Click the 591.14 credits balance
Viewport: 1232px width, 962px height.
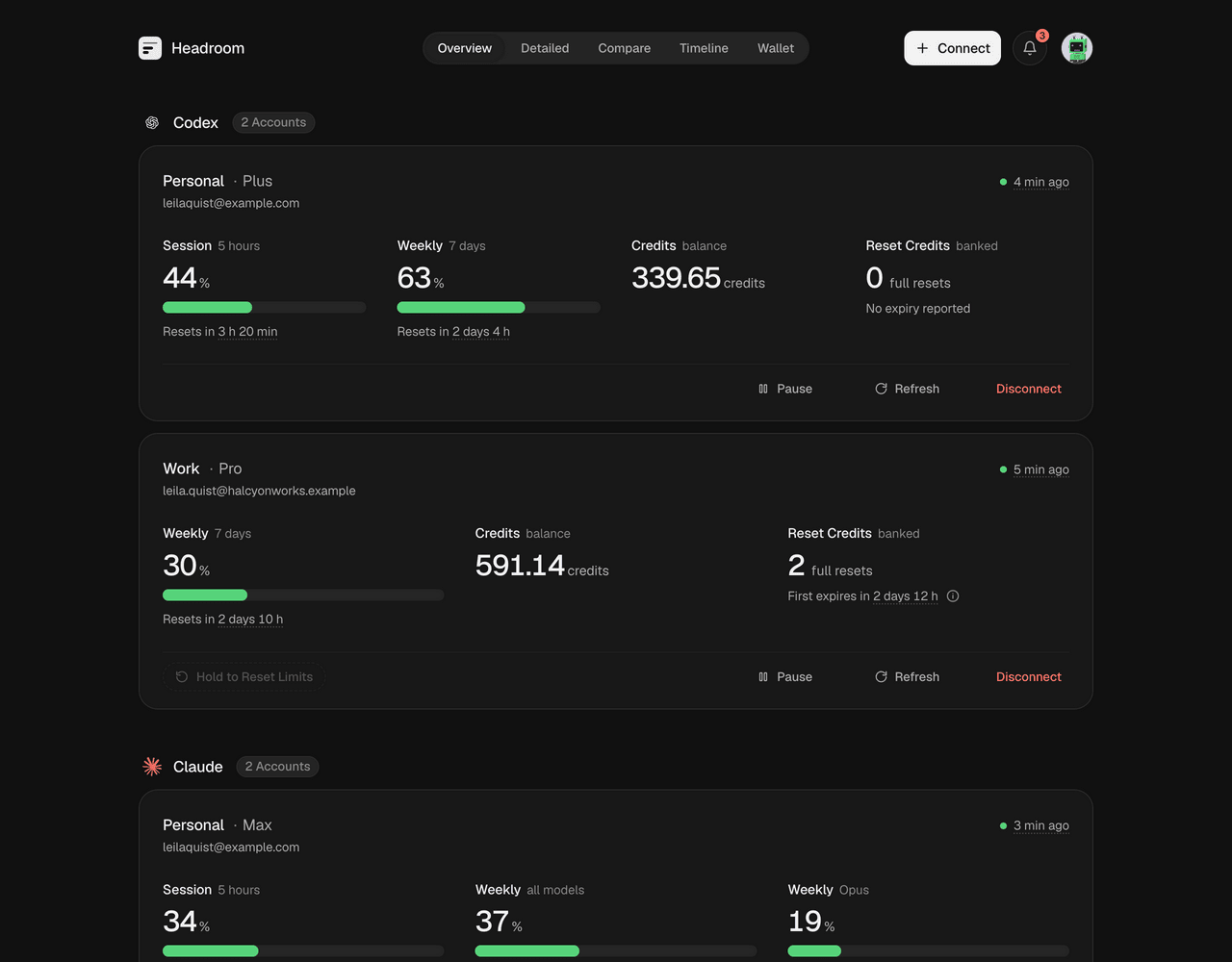542,566
